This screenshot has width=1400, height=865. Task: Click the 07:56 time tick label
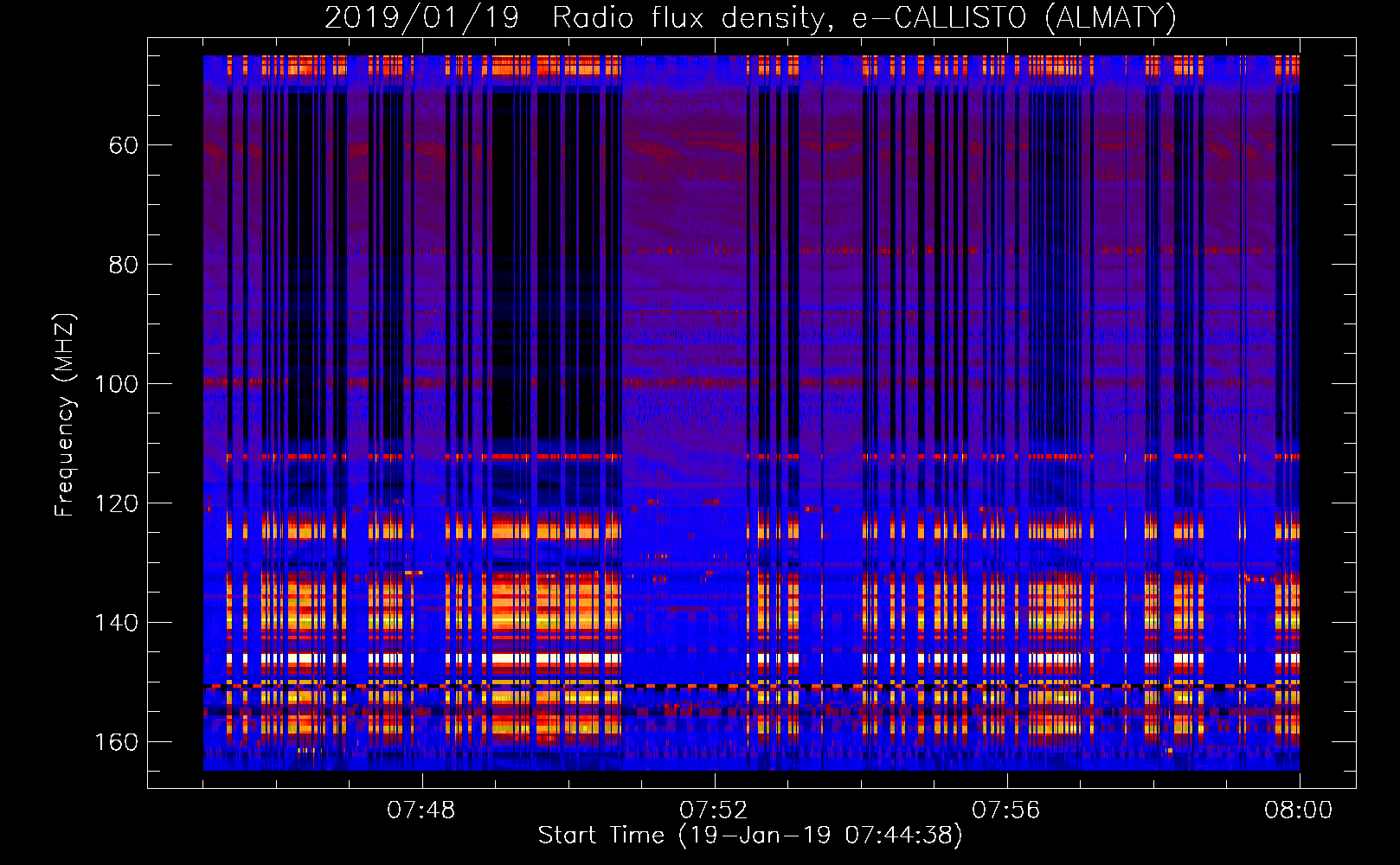[1006, 810]
